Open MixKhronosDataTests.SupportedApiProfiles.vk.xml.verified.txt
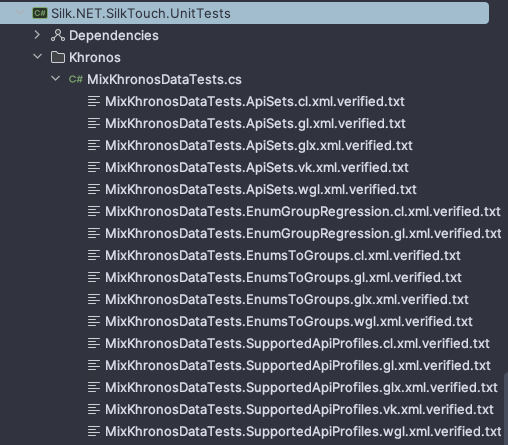Image resolution: width=508 pixels, height=445 pixels. [299, 409]
